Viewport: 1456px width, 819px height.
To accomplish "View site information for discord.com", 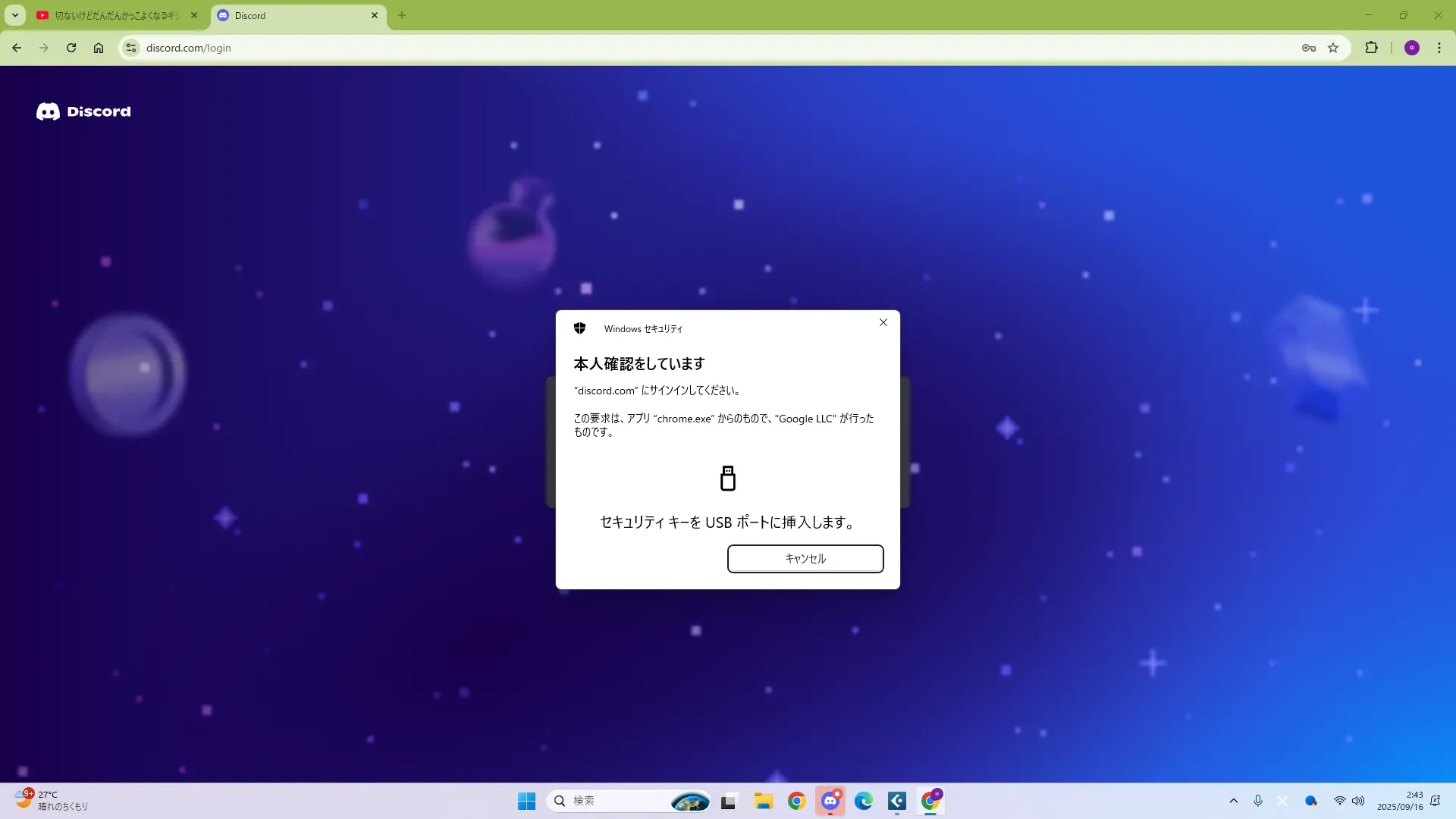I will tap(131, 48).
